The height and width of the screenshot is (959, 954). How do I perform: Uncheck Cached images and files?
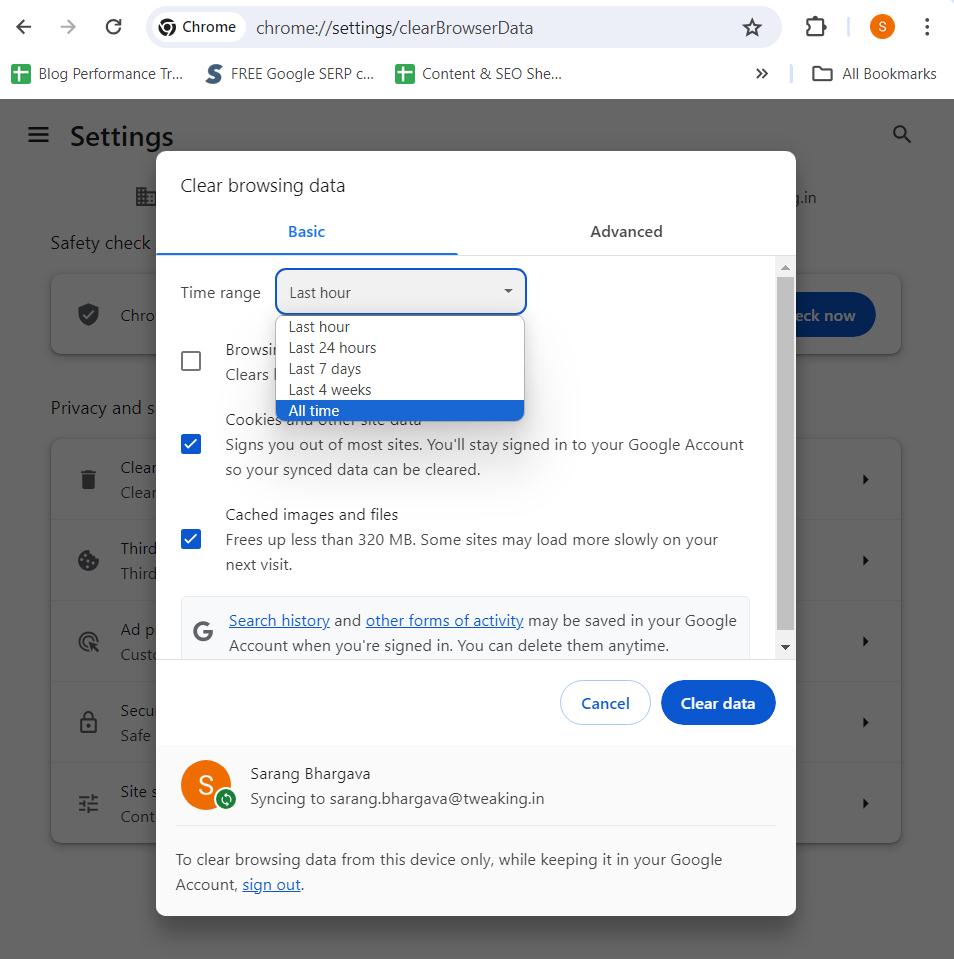coord(191,539)
